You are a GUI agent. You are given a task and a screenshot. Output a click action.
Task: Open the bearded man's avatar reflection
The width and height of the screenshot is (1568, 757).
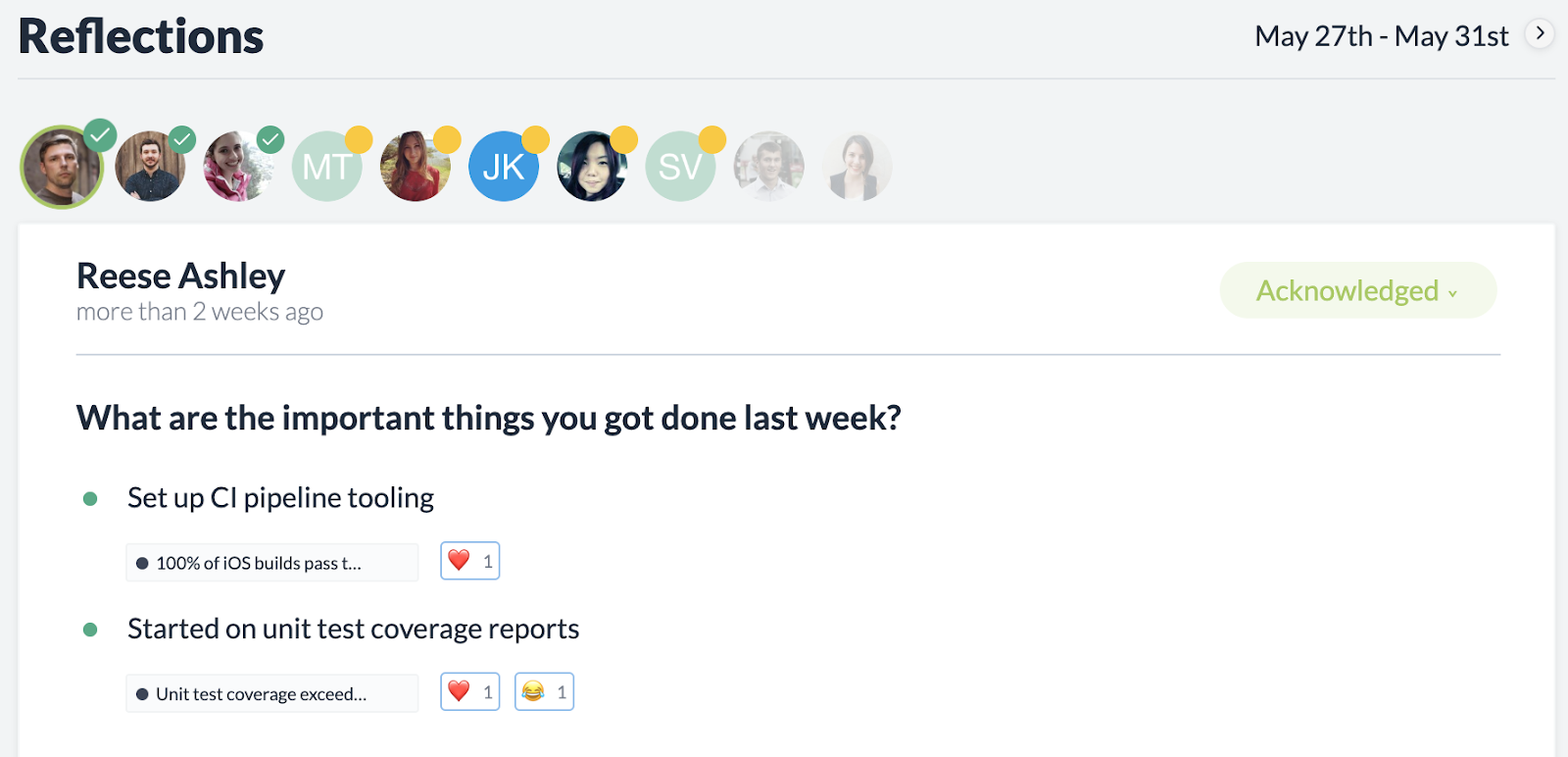tap(150, 167)
